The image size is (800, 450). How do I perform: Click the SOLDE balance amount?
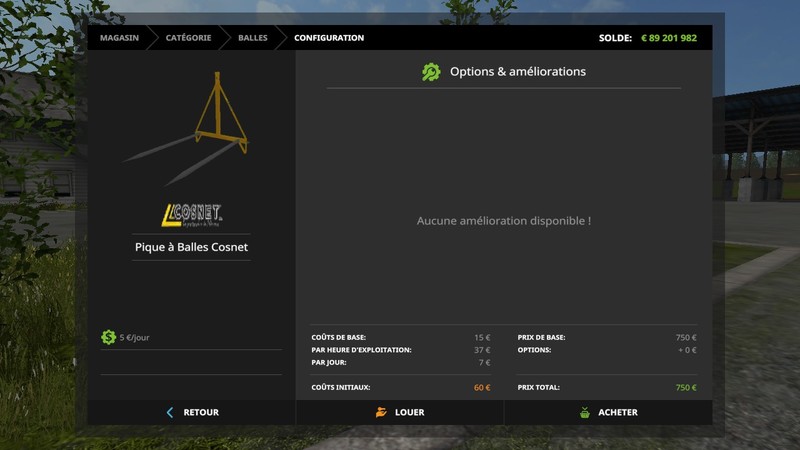click(x=669, y=38)
